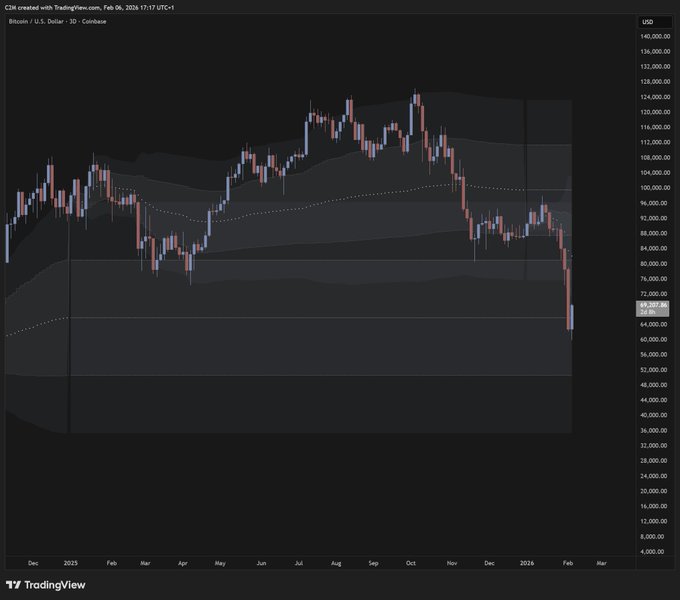Click the 2025 year marker on time axis
Screen dimensions: 680x600
(x=70, y=564)
